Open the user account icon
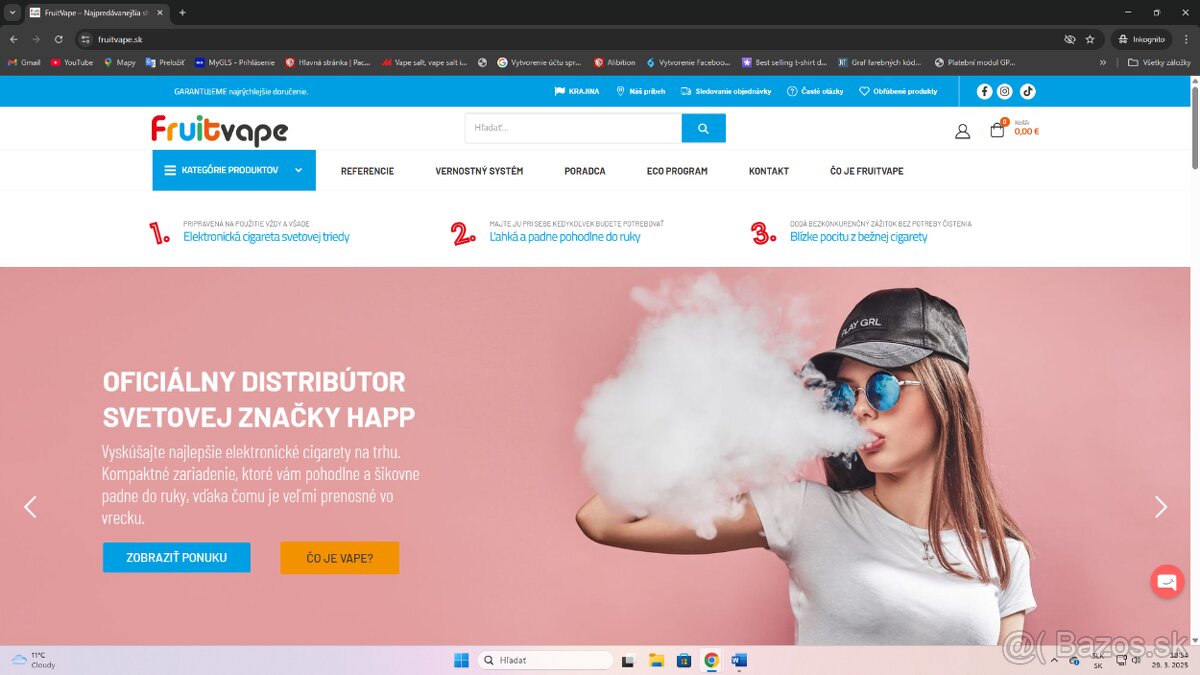The width and height of the screenshot is (1200, 675). 962,131
